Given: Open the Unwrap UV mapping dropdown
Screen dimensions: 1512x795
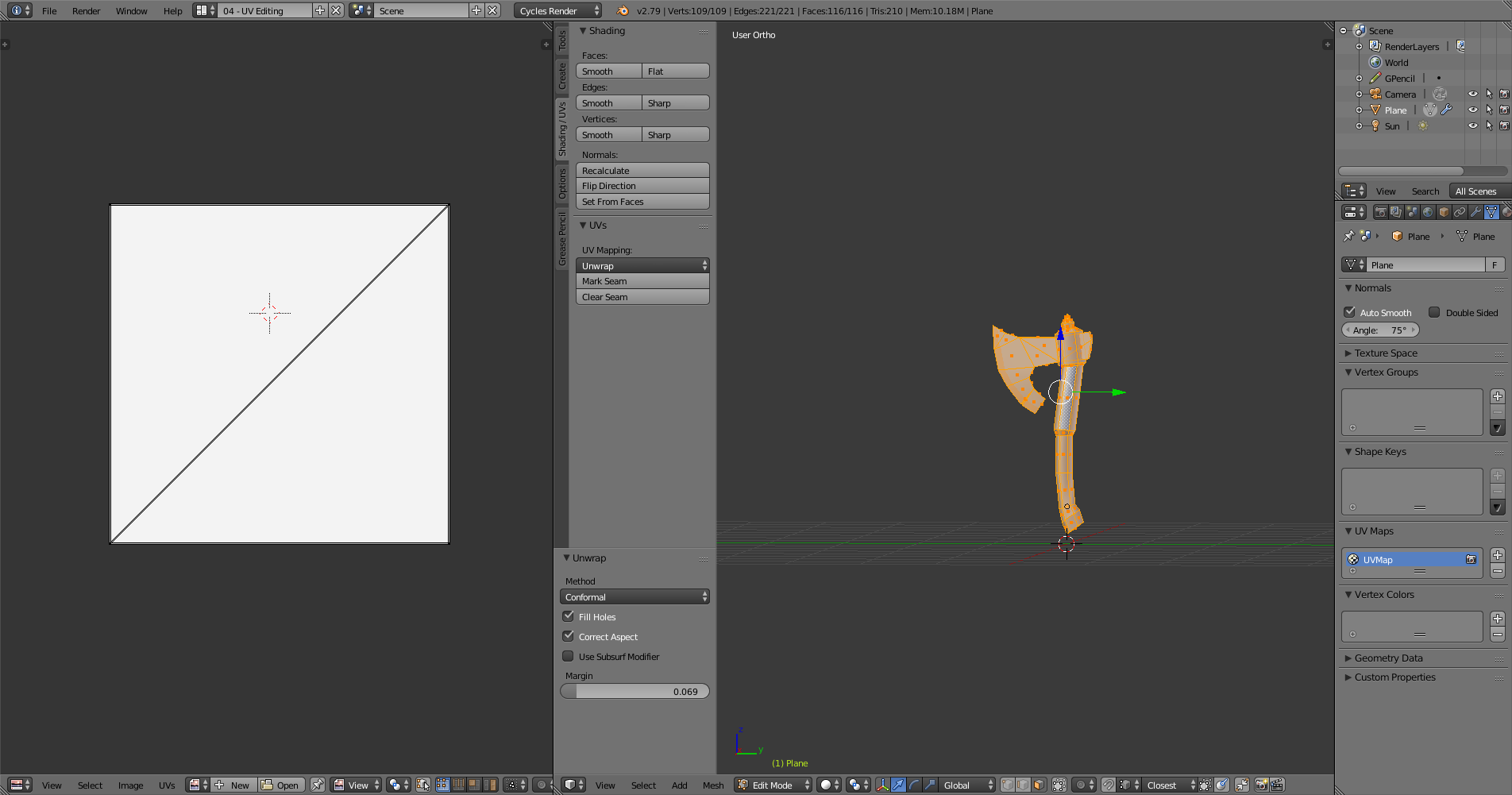Looking at the screenshot, I should click(x=642, y=265).
